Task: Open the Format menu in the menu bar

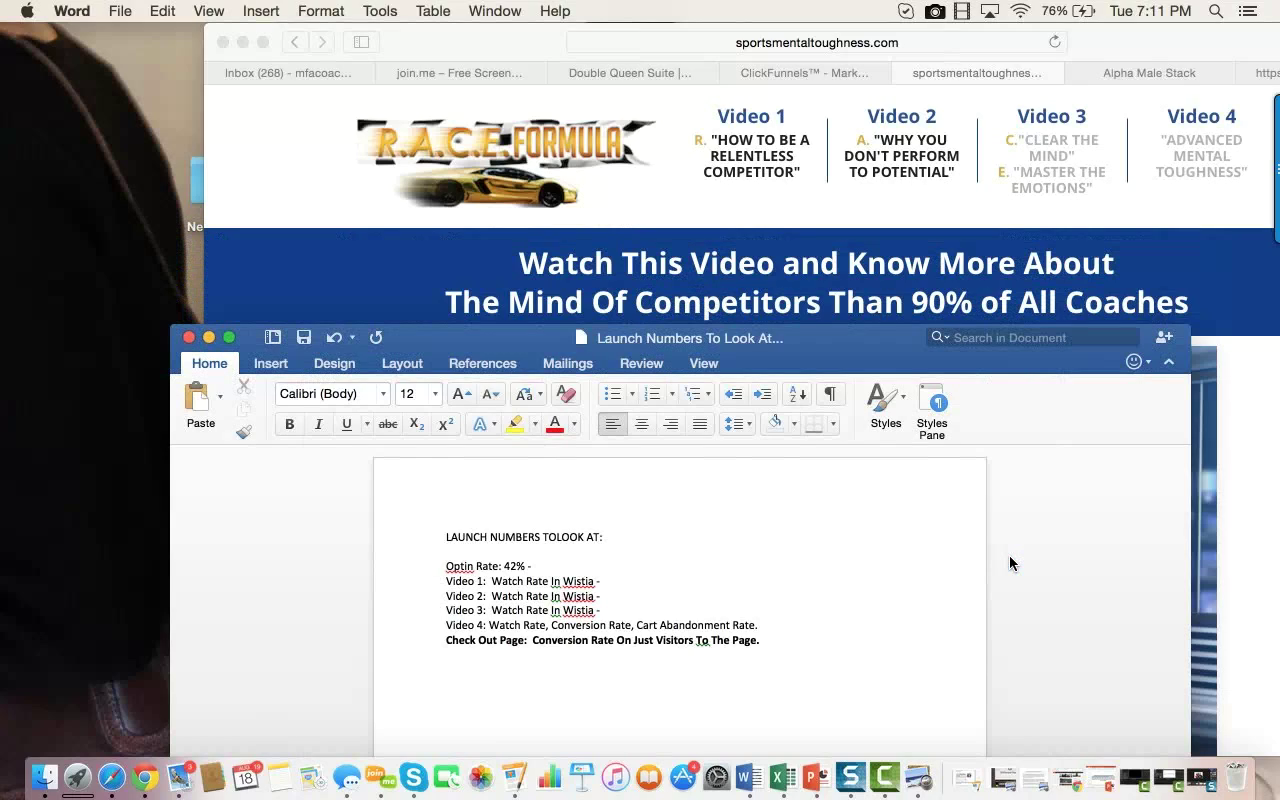Action: (x=321, y=11)
